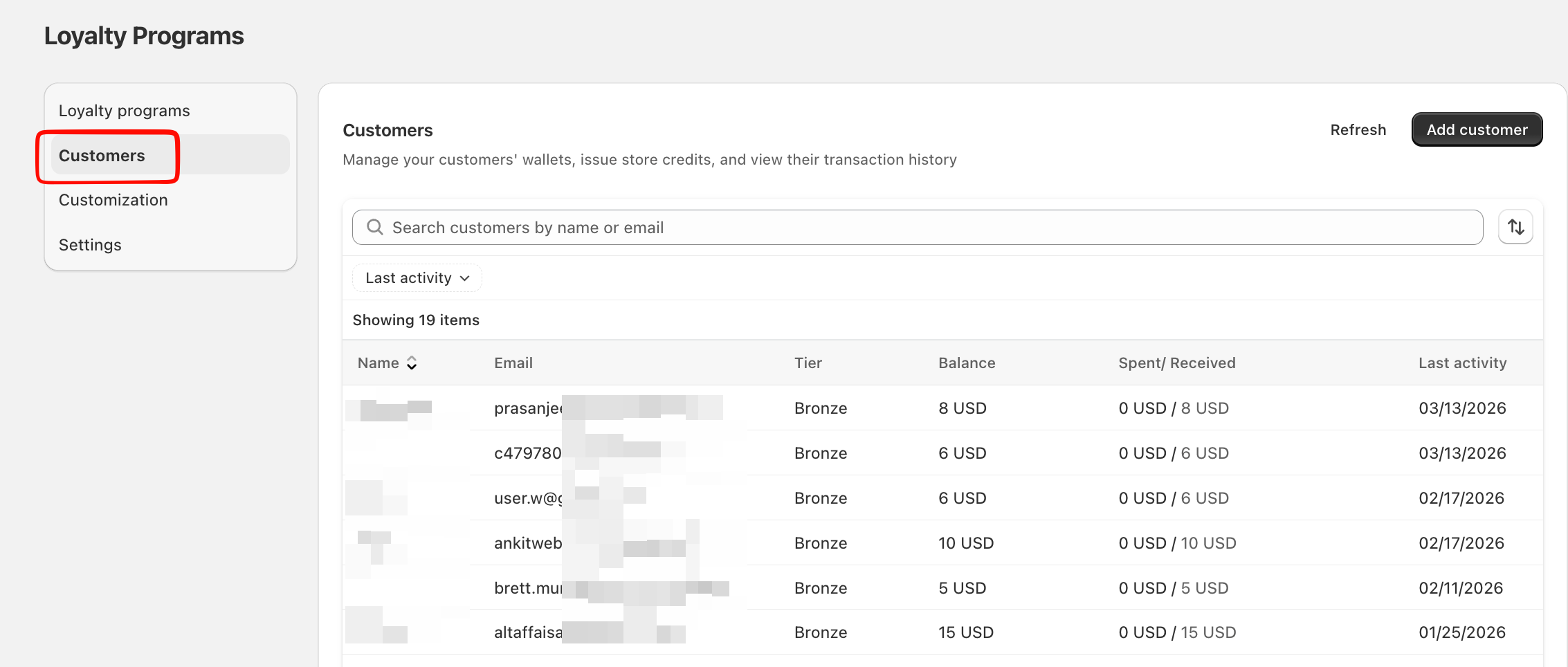
Task: Select the 10 USD balance cell
Action: click(x=966, y=543)
